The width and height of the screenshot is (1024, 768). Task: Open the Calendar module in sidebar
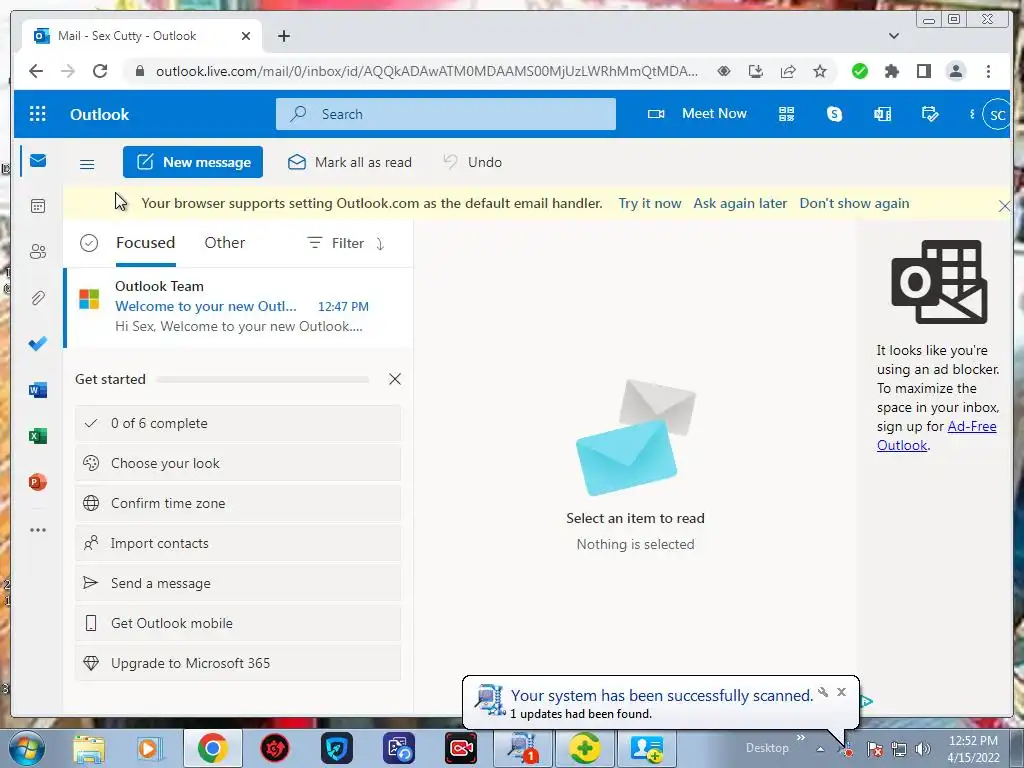pyautogui.click(x=38, y=206)
